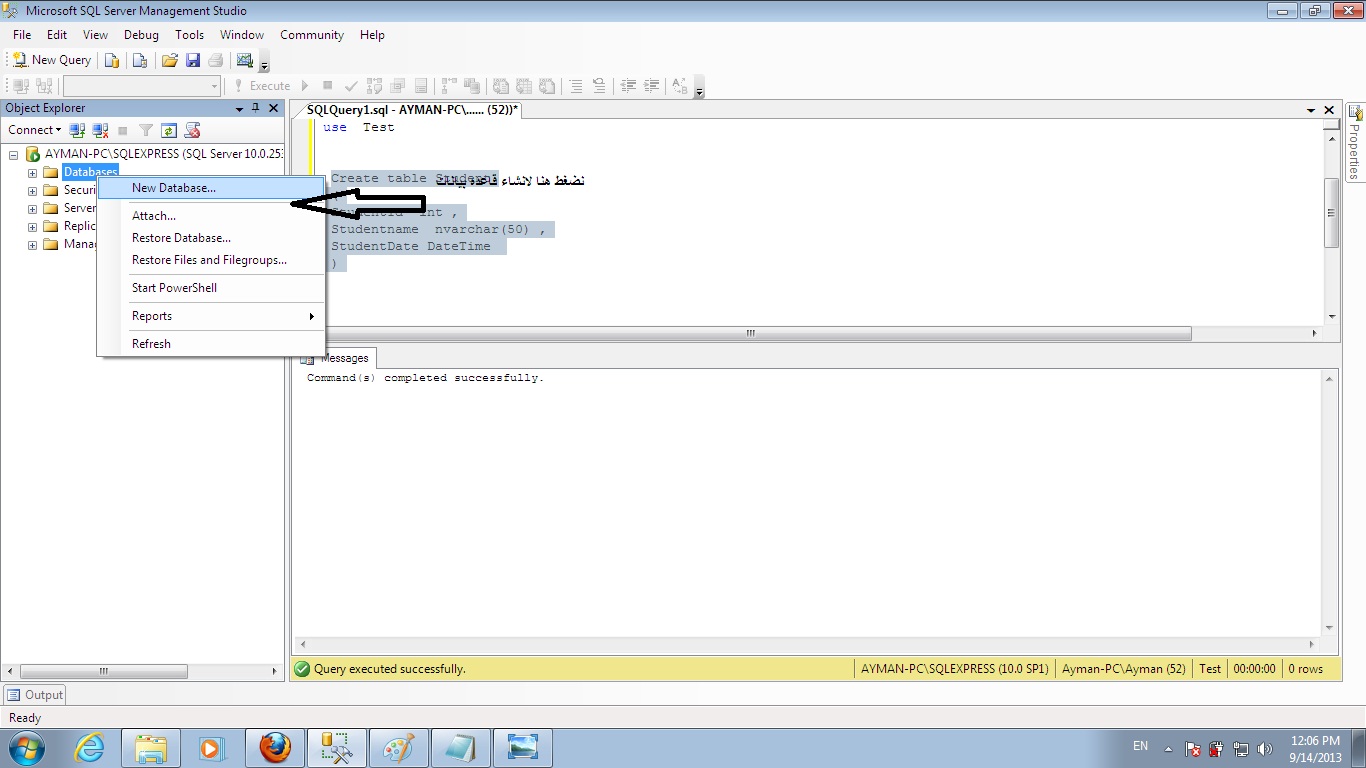This screenshot has width=1366, height=768.
Task: Collapse the AYMAN-PC\SQLEXPRESS server node
Action: (13, 154)
